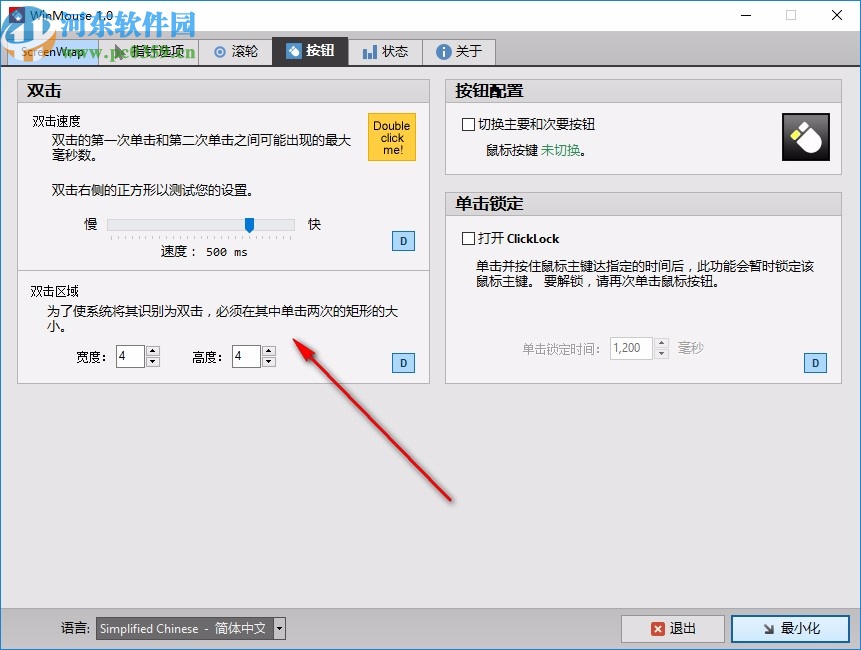861x650 pixels.
Task: Click the 最小化 minimize-to-tray button
Action: (791, 629)
